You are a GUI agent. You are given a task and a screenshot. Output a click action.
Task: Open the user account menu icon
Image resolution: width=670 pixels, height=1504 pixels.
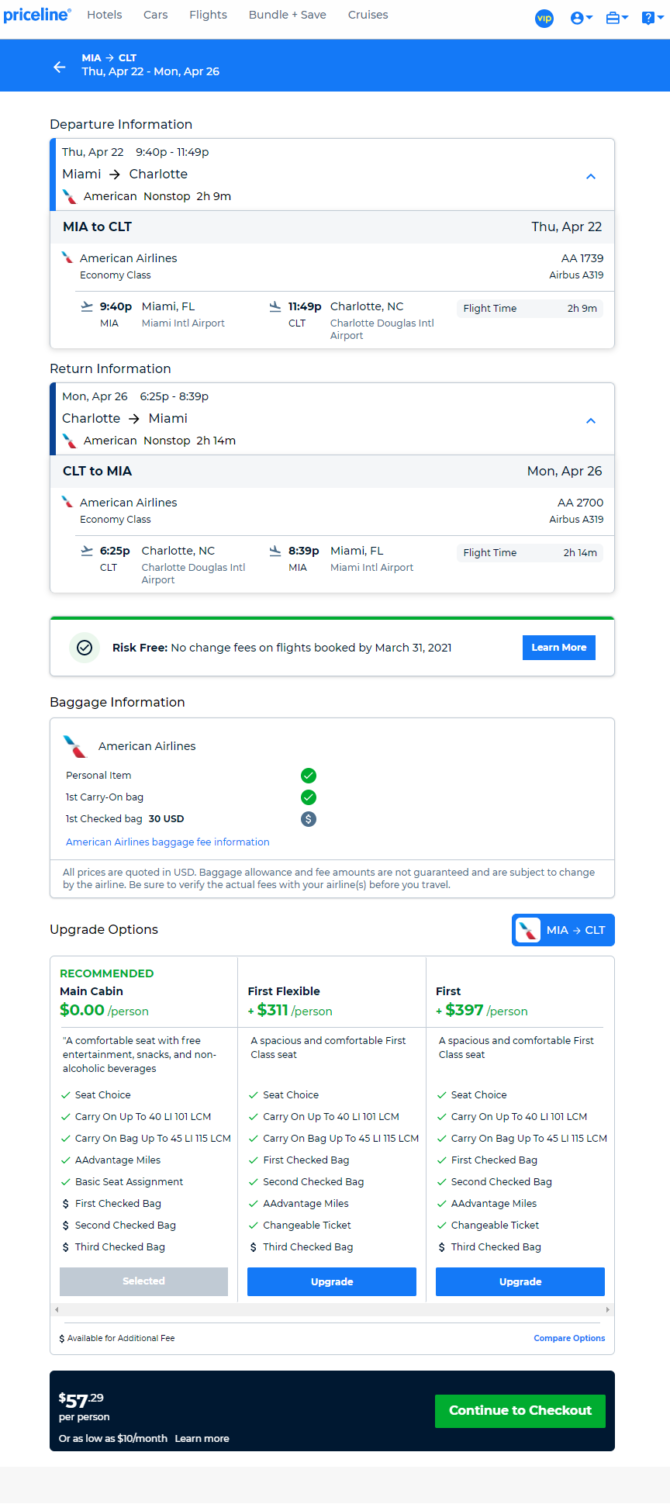[x=581, y=18]
